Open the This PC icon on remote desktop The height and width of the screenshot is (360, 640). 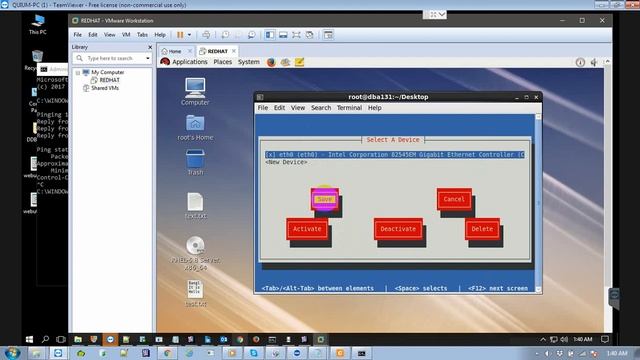[x=38, y=24]
